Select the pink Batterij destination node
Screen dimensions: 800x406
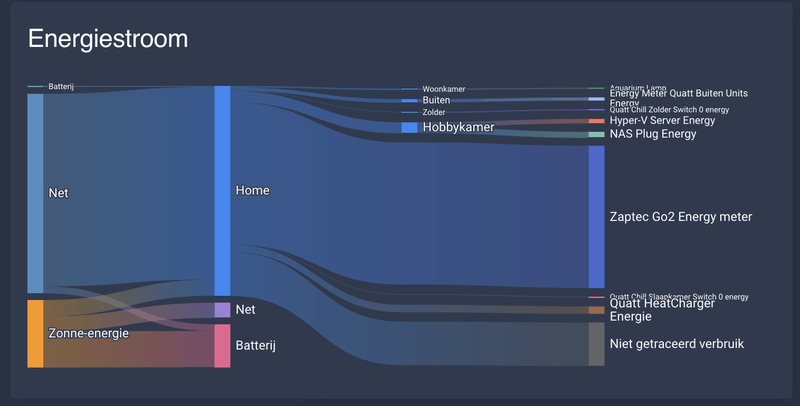(222, 346)
